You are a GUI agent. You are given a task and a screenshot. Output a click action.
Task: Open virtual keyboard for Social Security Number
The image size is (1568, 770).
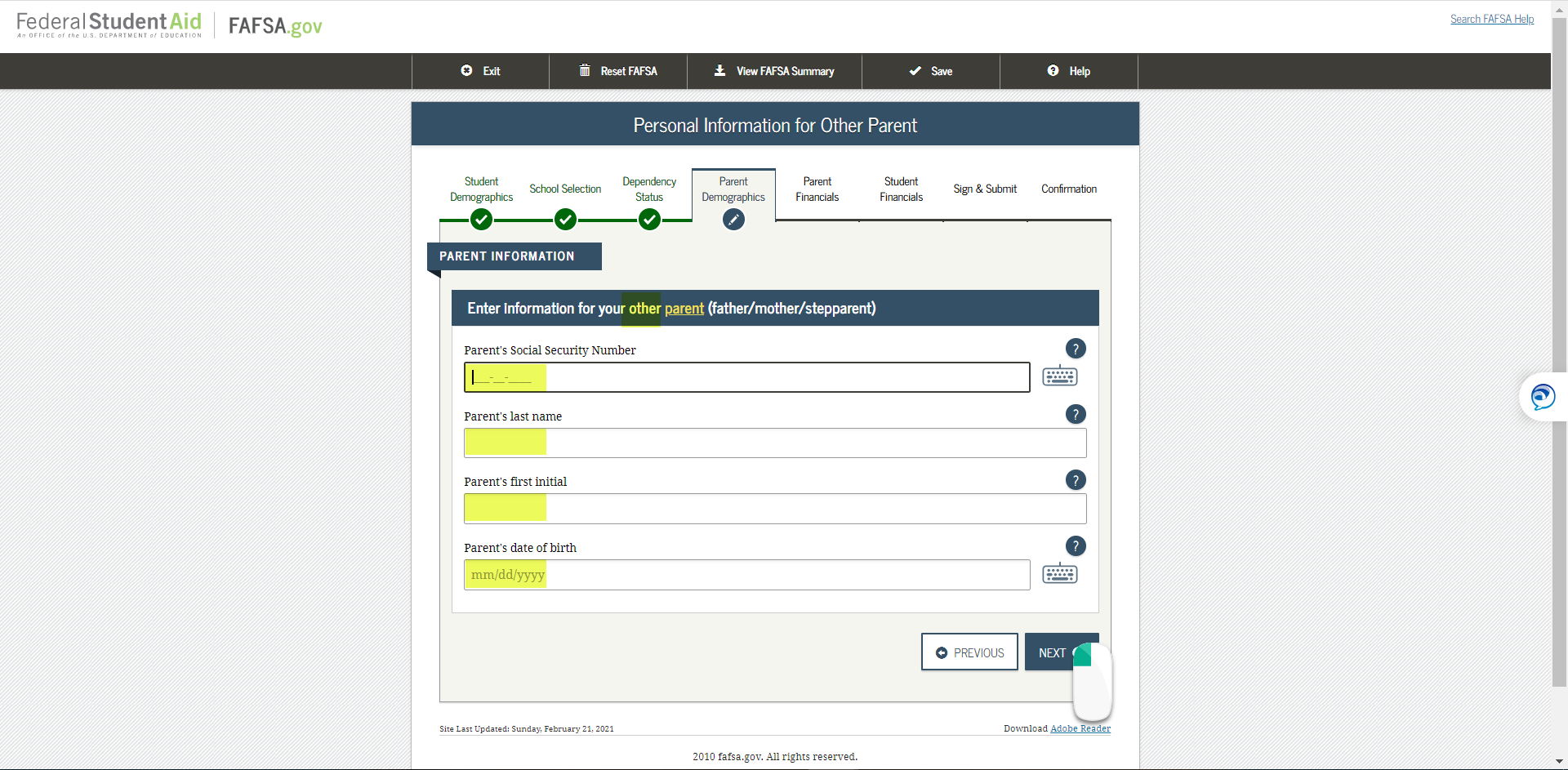[x=1059, y=376]
